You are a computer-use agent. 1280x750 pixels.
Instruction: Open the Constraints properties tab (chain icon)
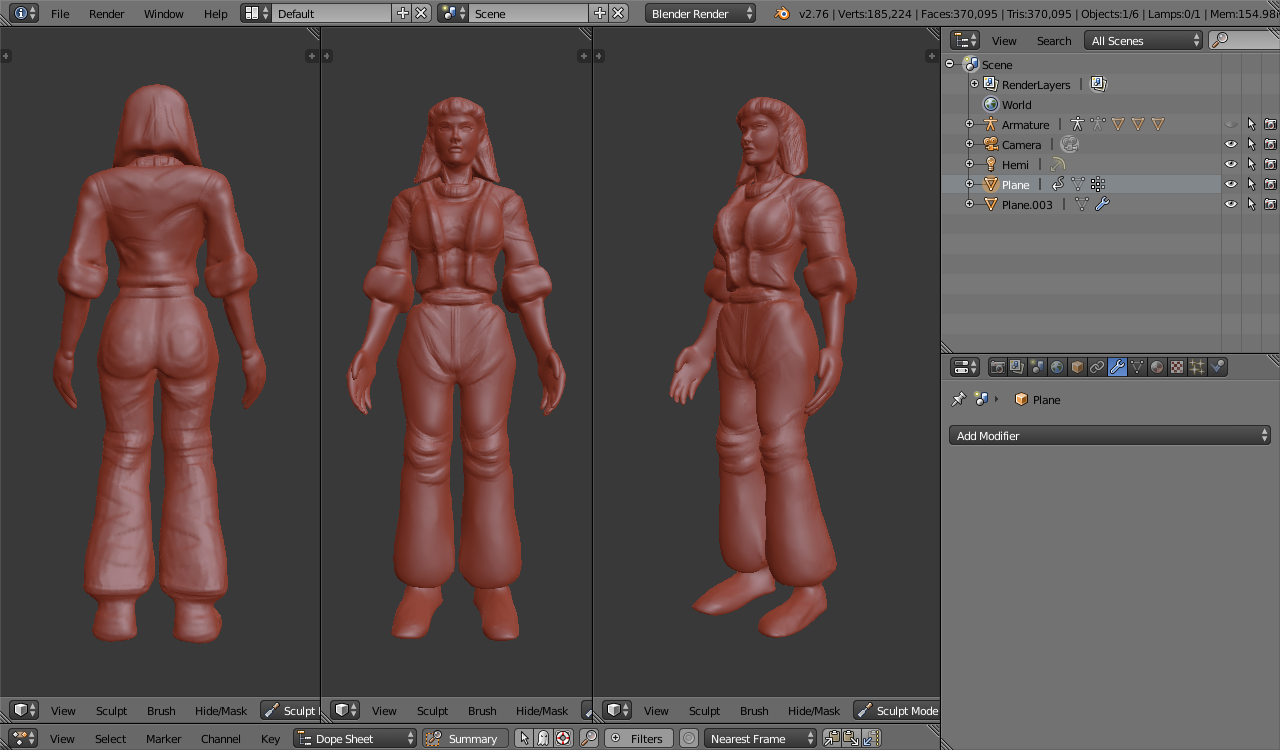1097,367
